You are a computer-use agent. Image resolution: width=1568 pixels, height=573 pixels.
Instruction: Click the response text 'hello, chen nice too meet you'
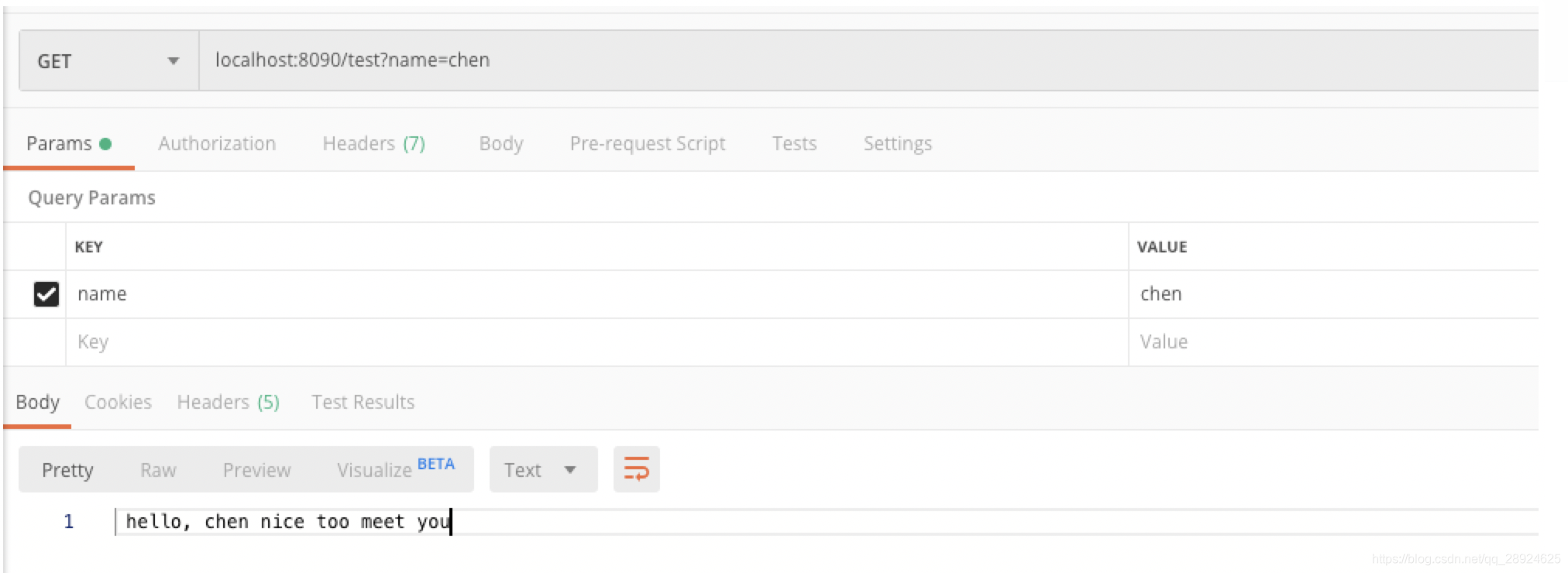tap(288, 522)
